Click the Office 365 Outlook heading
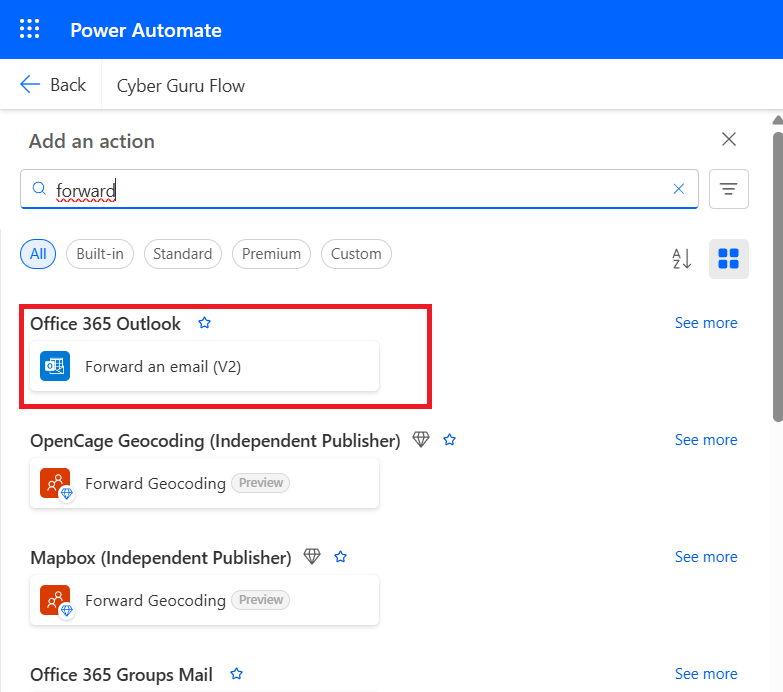The height and width of the screenshot is (692, 783). click(105, 324)
